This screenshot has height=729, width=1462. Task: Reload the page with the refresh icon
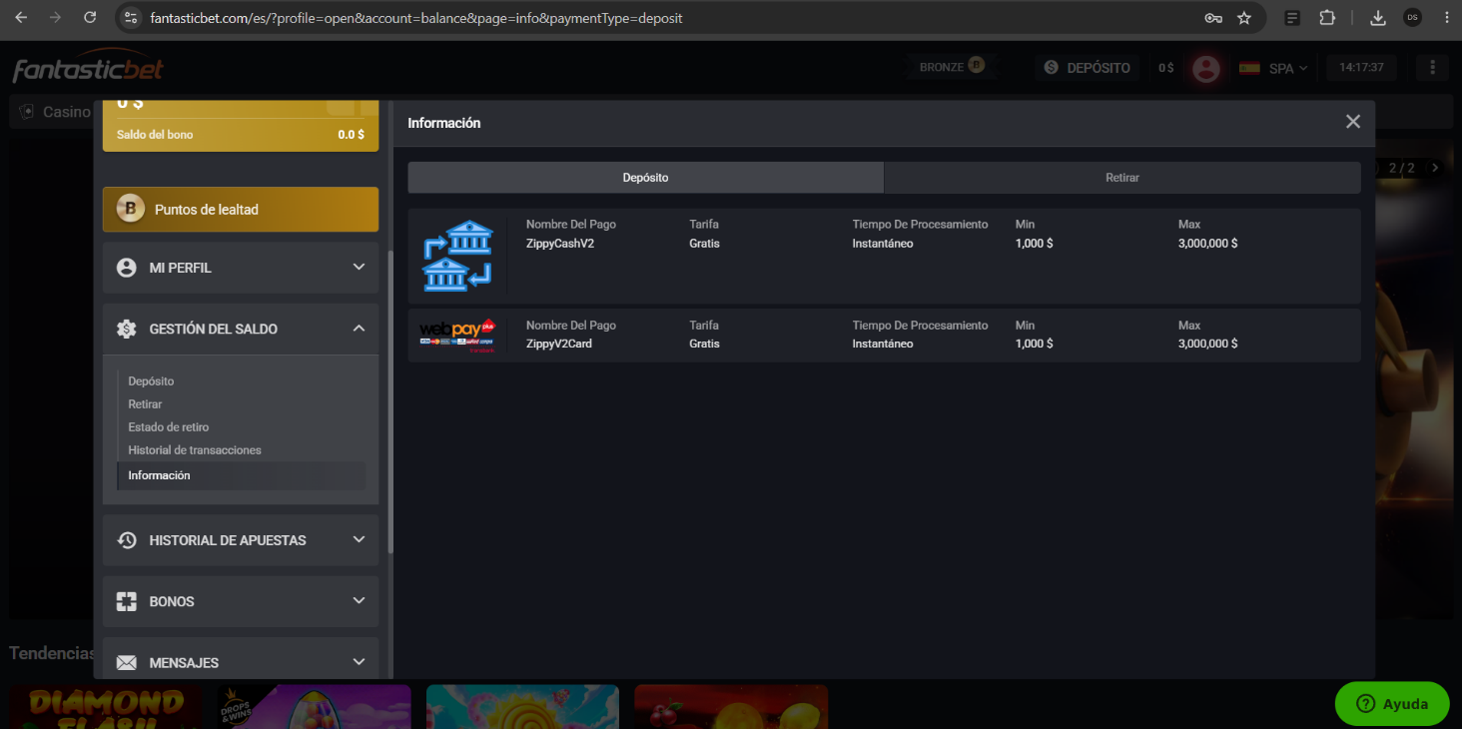(x=90, y=18)
